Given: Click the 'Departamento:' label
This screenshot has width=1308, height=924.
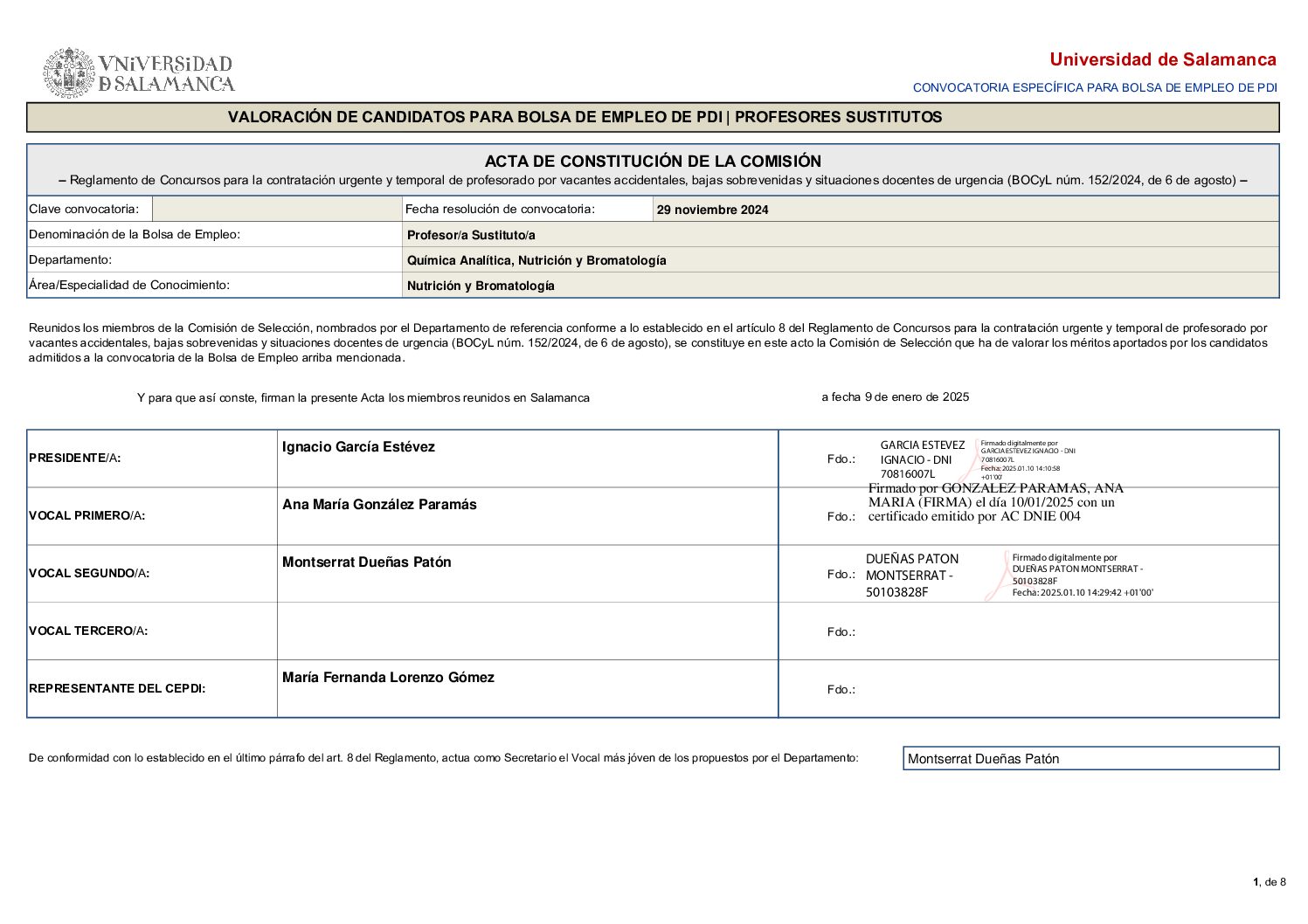Looking at the screenshot, I should tap(70, 259).
